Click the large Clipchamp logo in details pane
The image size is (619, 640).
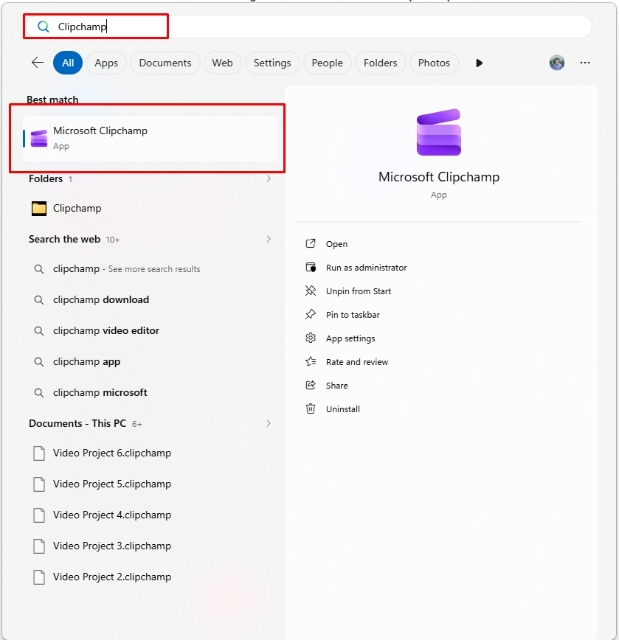(439, 132)
